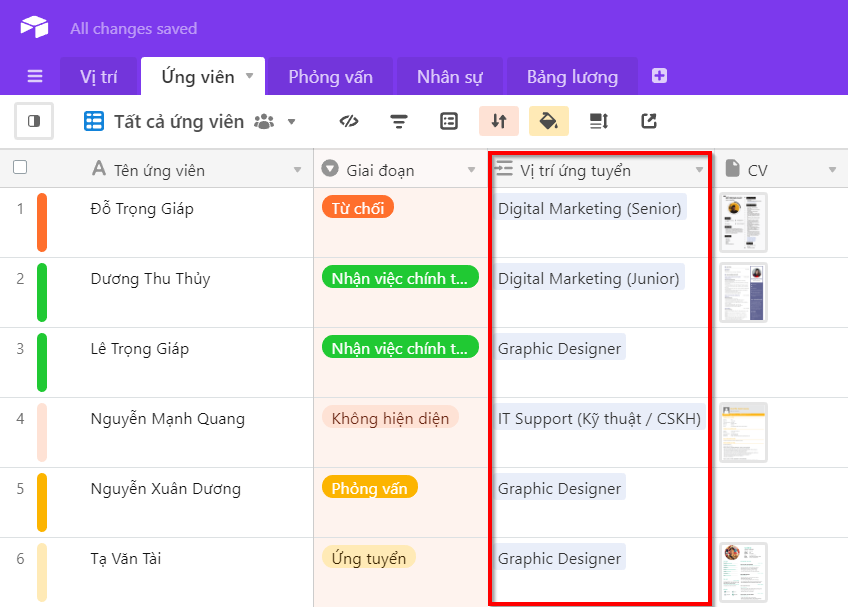The image size is (848, 607).
Task: Click the group records icon
Action: click(x=449, y=121)
